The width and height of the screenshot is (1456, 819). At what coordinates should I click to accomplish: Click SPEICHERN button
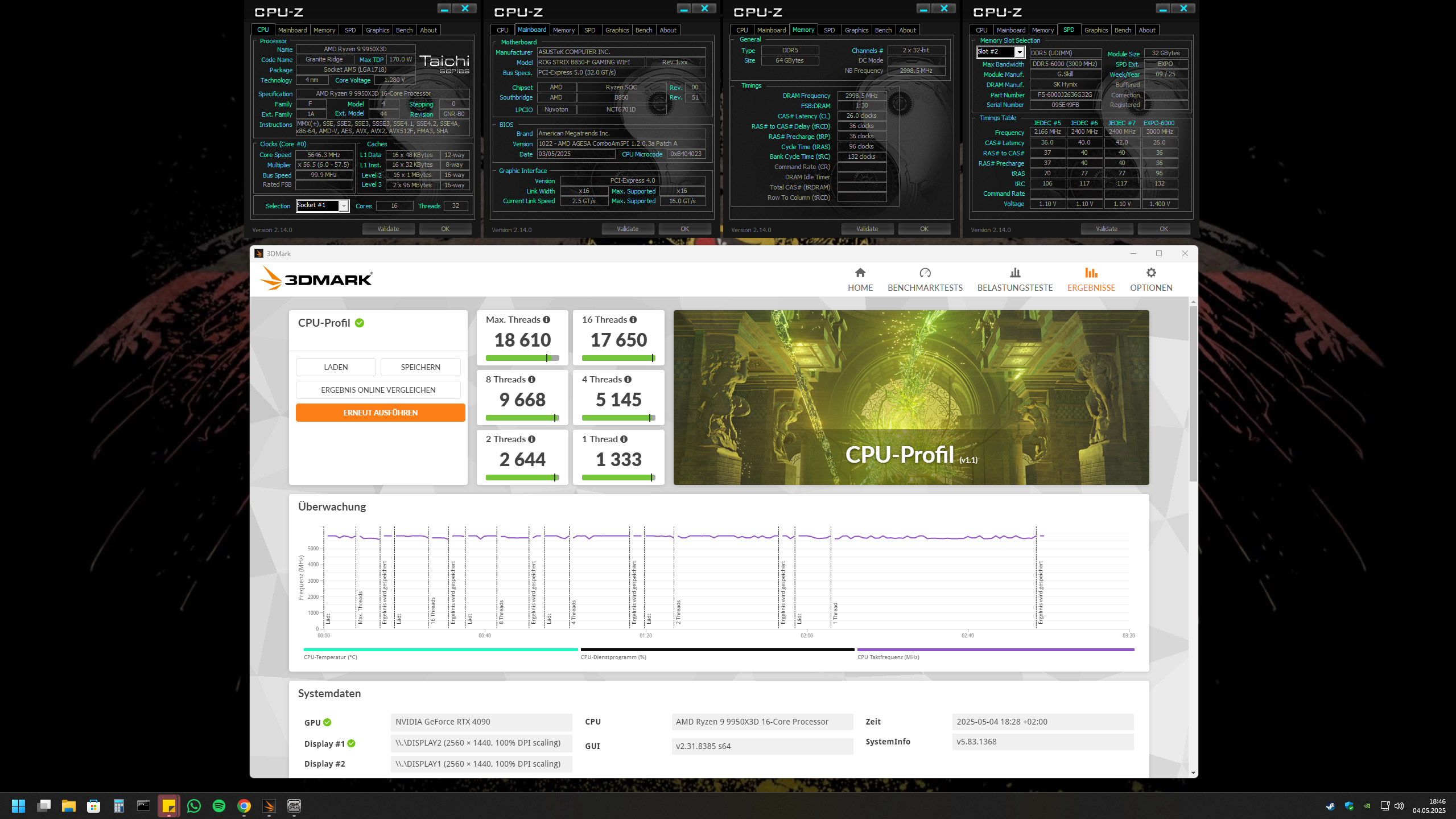point(420,367)
